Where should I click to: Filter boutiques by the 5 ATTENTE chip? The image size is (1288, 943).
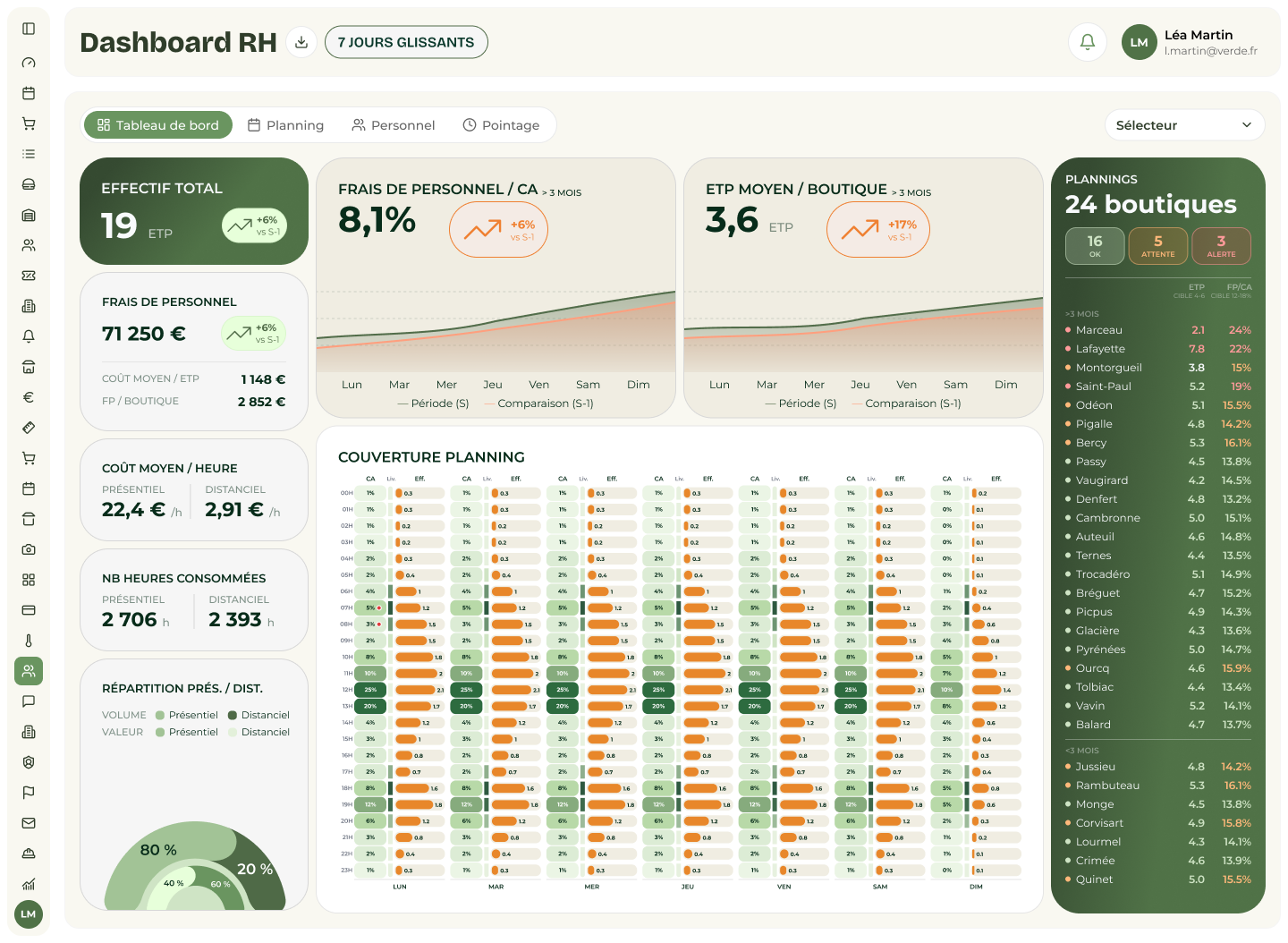(1158, 246)
